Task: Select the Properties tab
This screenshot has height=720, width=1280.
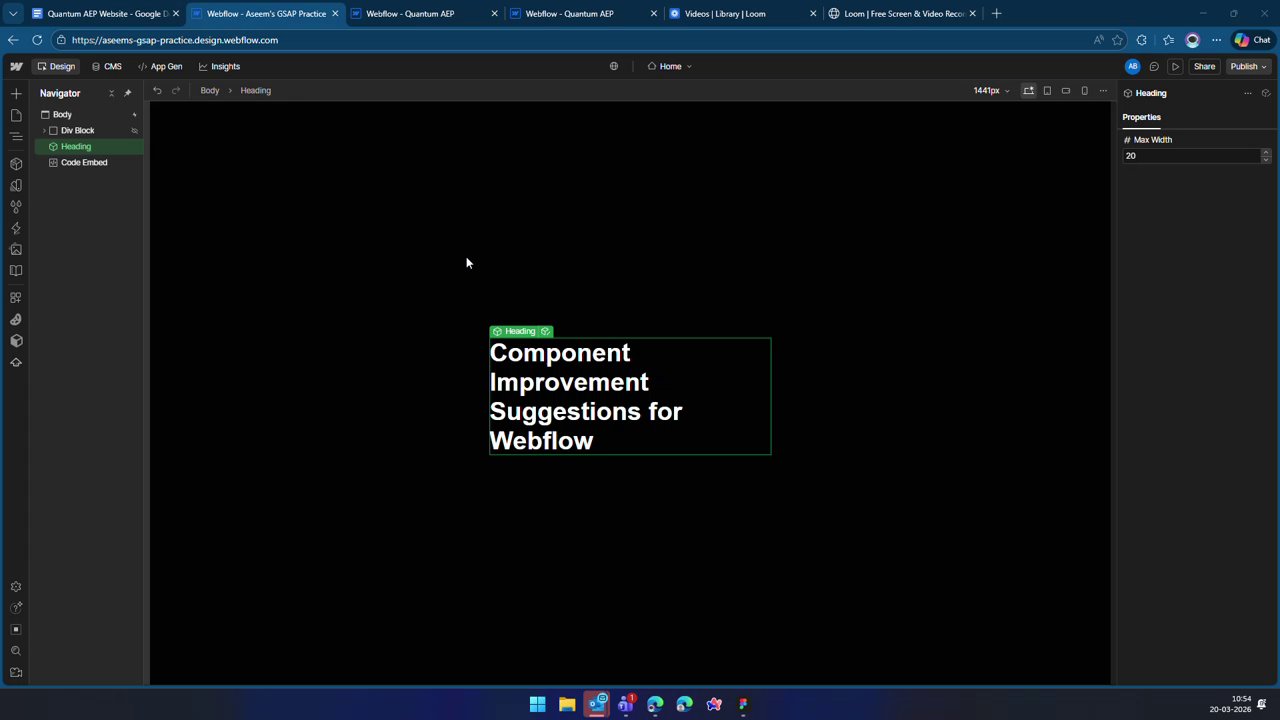Action: 1141,117
